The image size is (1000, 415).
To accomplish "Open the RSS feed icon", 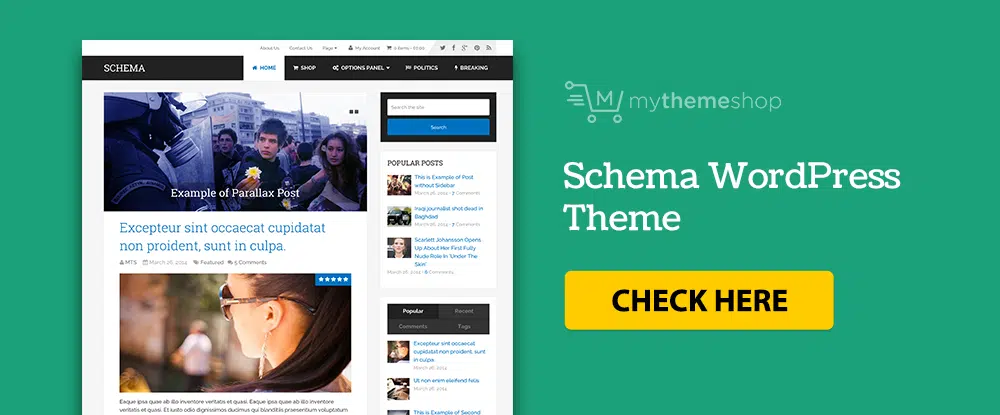I will 489,48.
